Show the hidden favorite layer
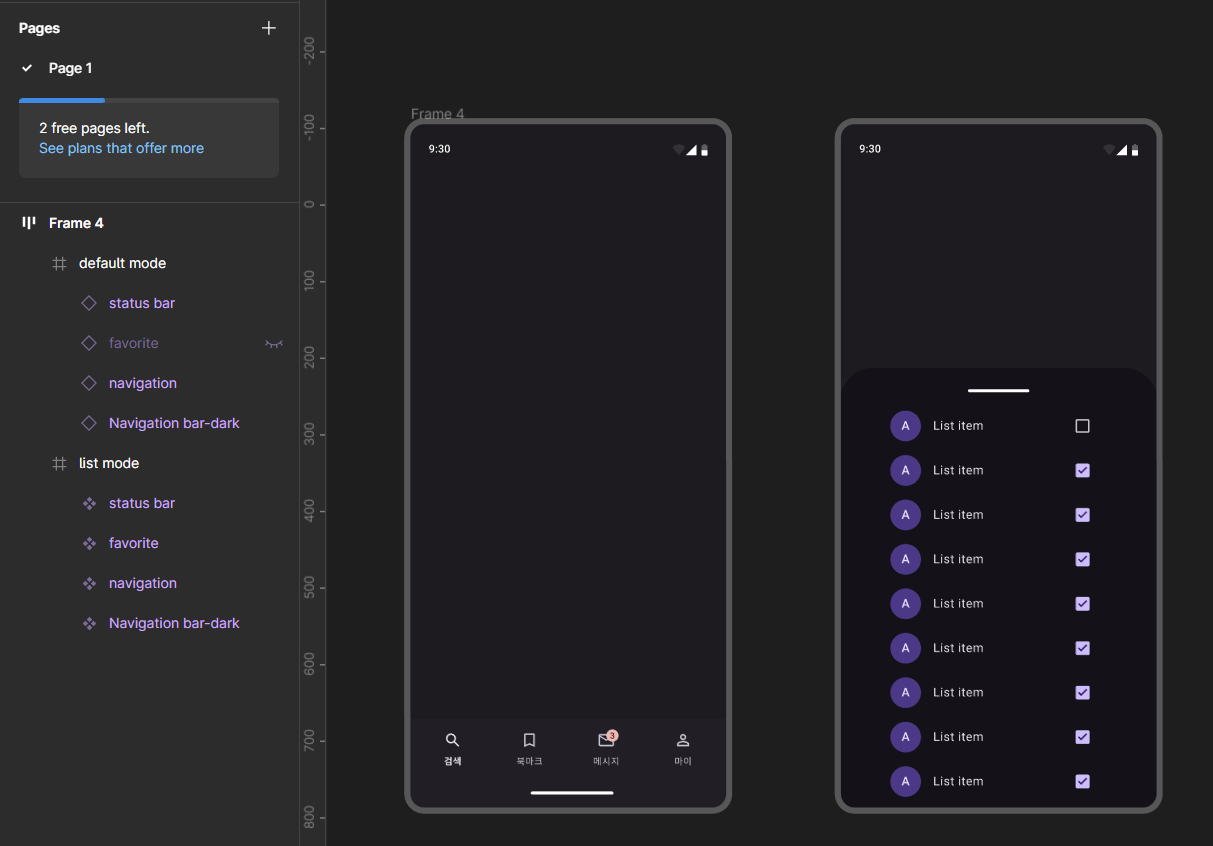Screen dimensions: 1213x846 click(273, 343)
